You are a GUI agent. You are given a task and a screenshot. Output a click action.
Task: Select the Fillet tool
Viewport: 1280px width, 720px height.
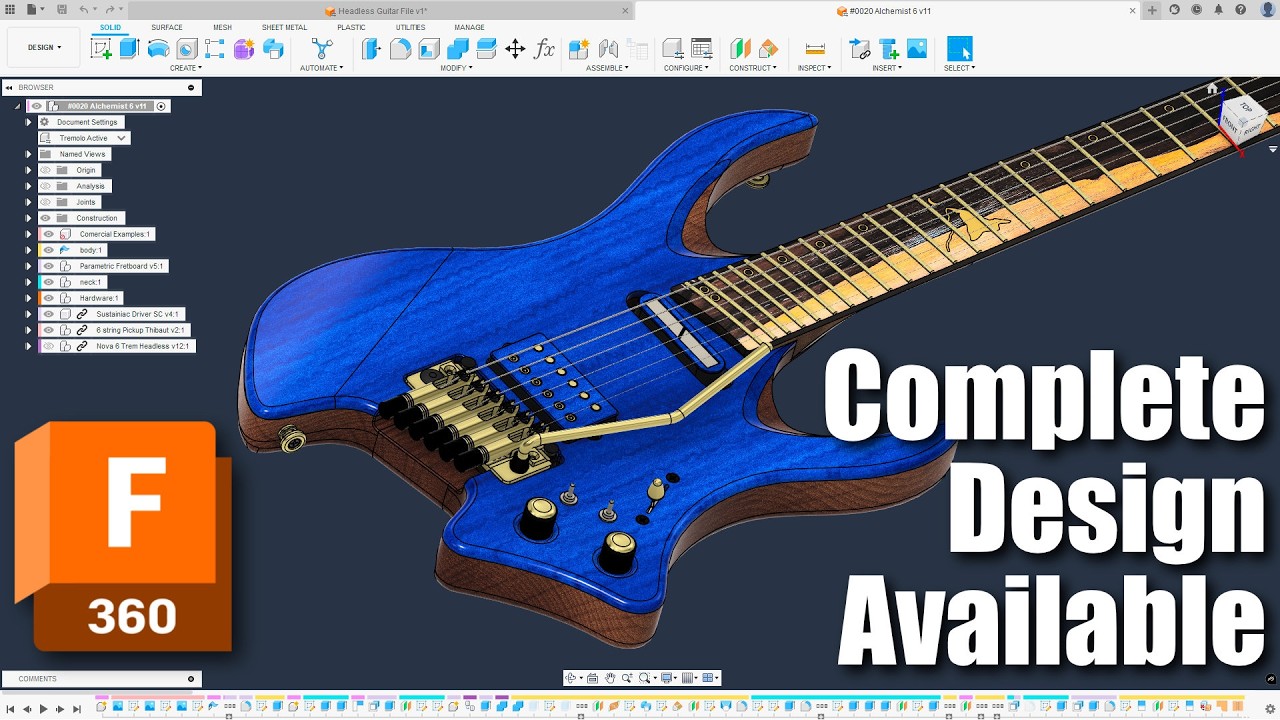tap(400, 48)
